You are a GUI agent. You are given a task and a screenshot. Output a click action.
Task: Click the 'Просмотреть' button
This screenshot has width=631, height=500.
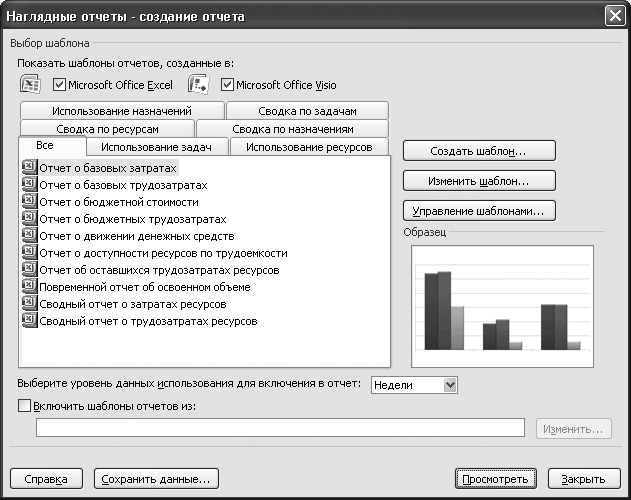coord(495,478)
